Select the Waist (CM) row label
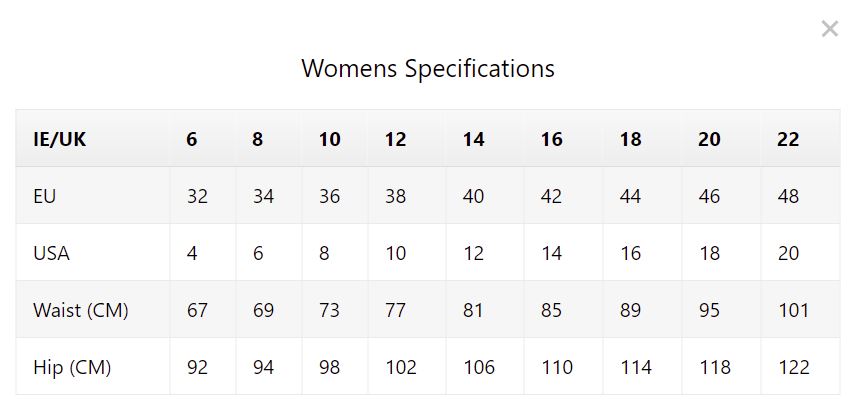The height and width of the screenshot is (407, 860). click(x=93, y=310)
